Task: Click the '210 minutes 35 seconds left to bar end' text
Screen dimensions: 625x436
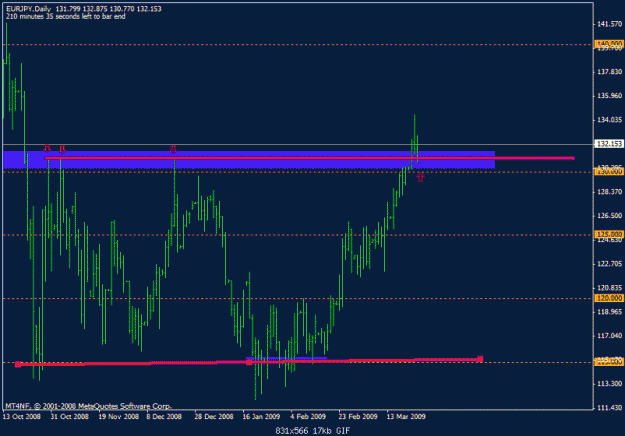Action: 66,16
